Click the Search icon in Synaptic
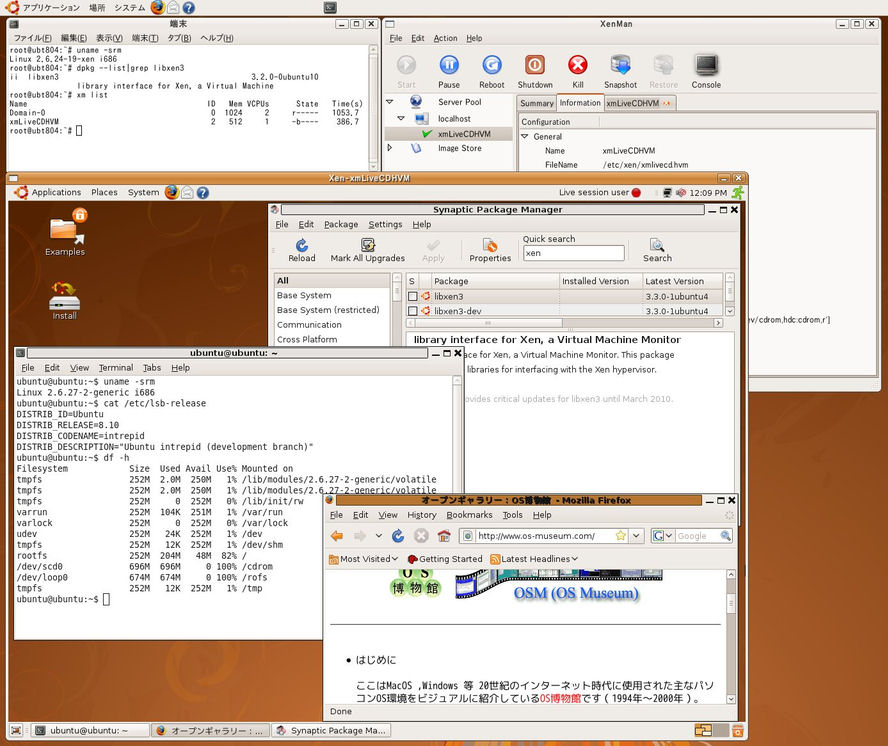Image resolution: width=888 pixels, height=746 pixels. (657, 245)
